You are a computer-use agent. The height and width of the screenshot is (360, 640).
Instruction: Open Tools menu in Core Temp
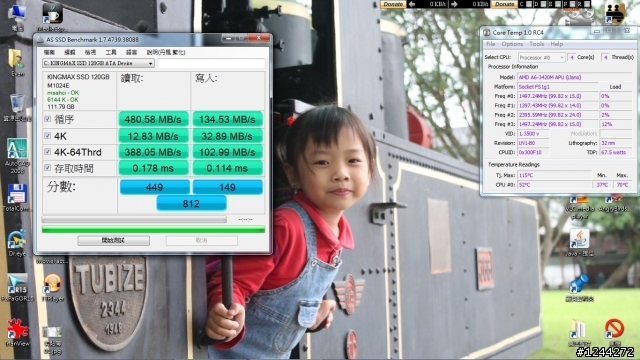coord(537,44)
